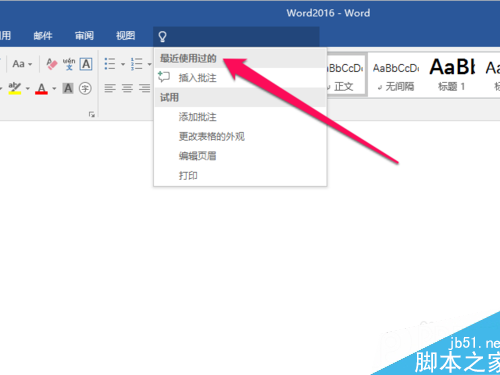Open the Font dialog launcher

tap(92, 114)
